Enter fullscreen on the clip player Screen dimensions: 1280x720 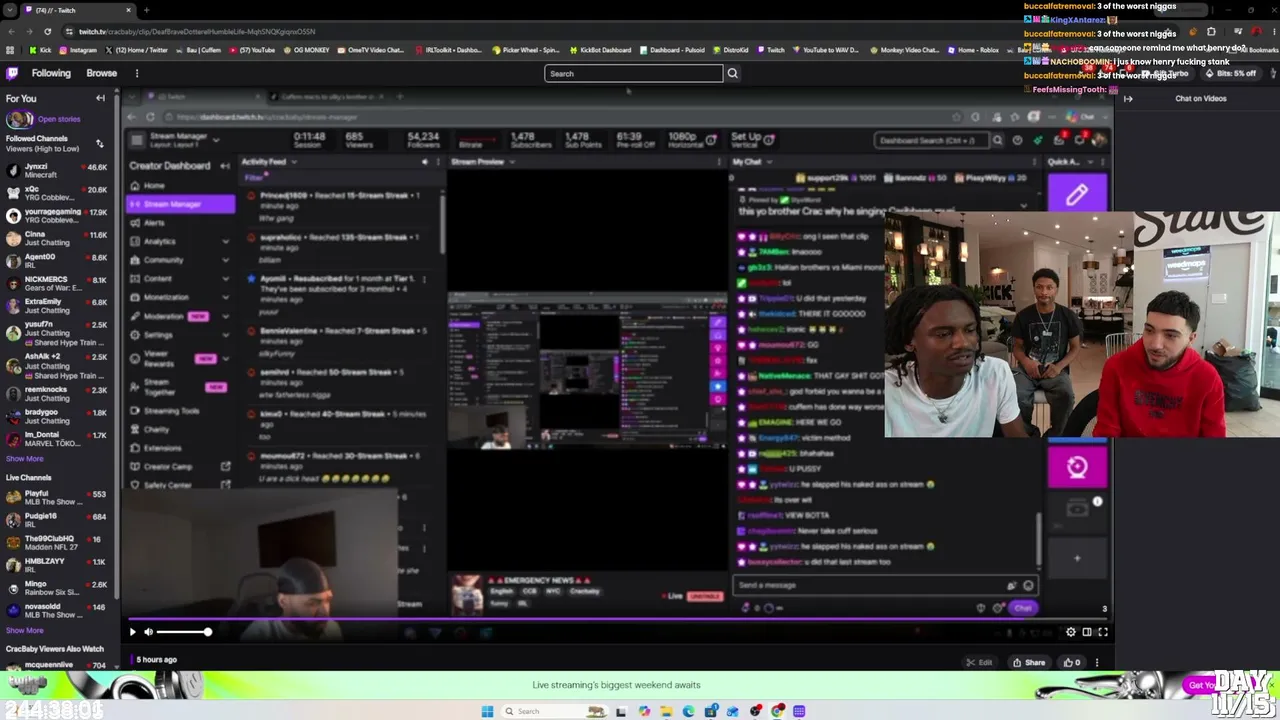[x=1103, y=632]
